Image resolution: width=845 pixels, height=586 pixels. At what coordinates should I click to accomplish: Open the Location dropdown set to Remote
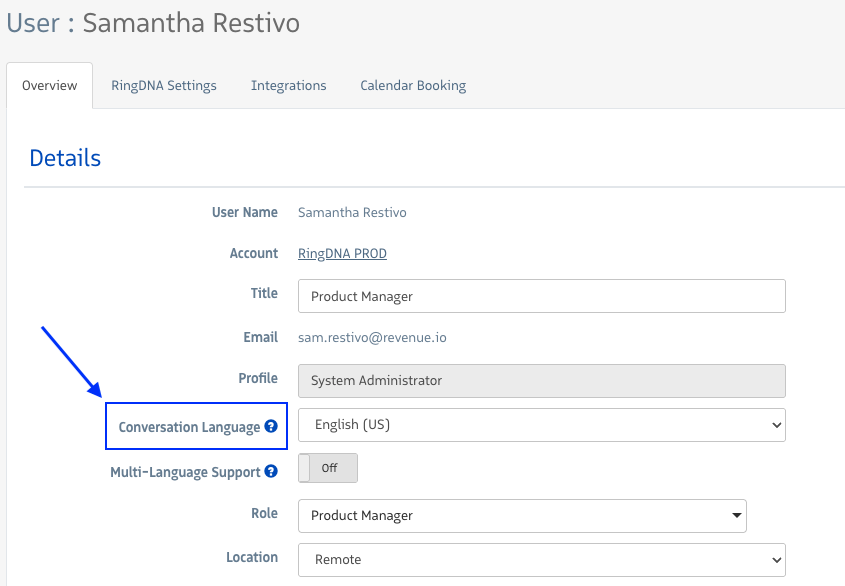pos(541,560)
